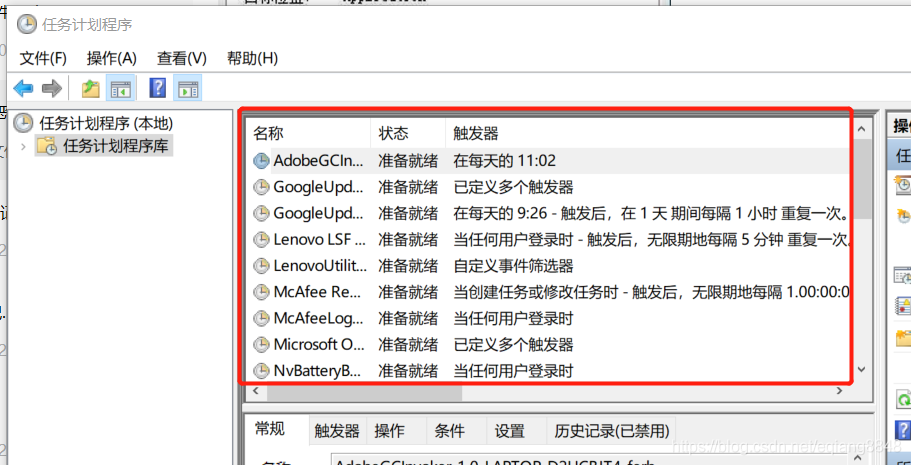The image size is (911, 465).
Task: Open the 文件(F) menu
Action: tap(43, 58)
